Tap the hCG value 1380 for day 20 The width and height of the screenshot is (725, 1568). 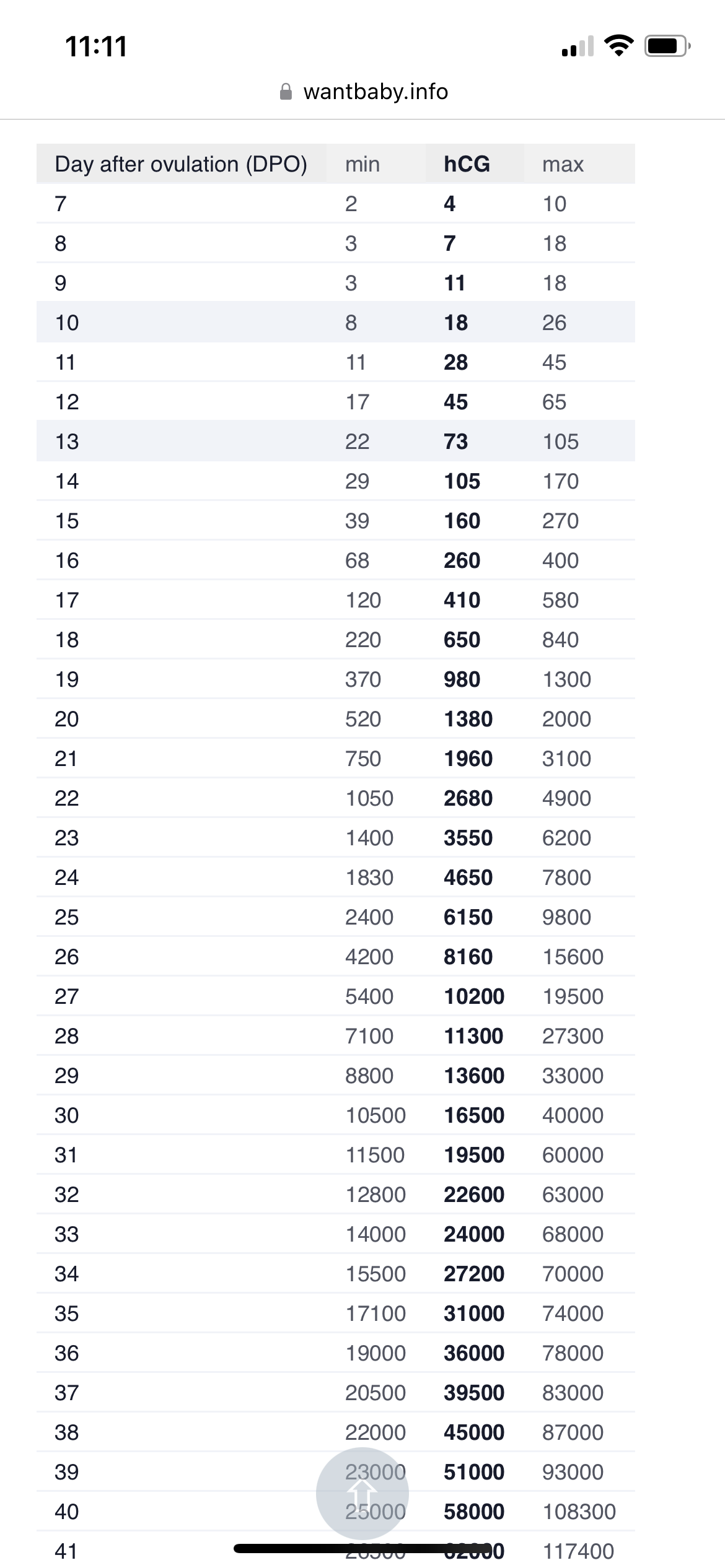(468, 719)
